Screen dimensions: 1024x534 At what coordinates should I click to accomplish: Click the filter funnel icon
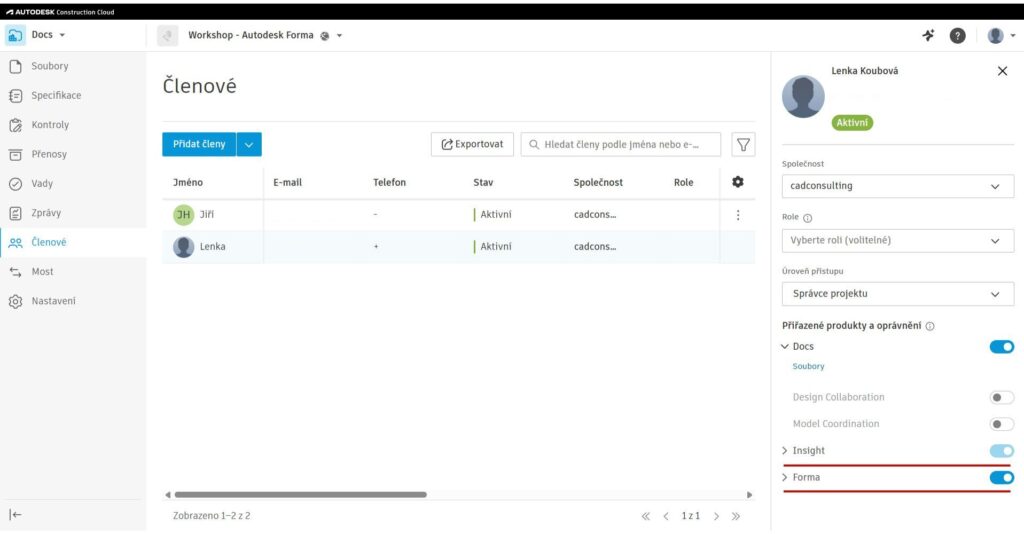click(x=743, y=145)
